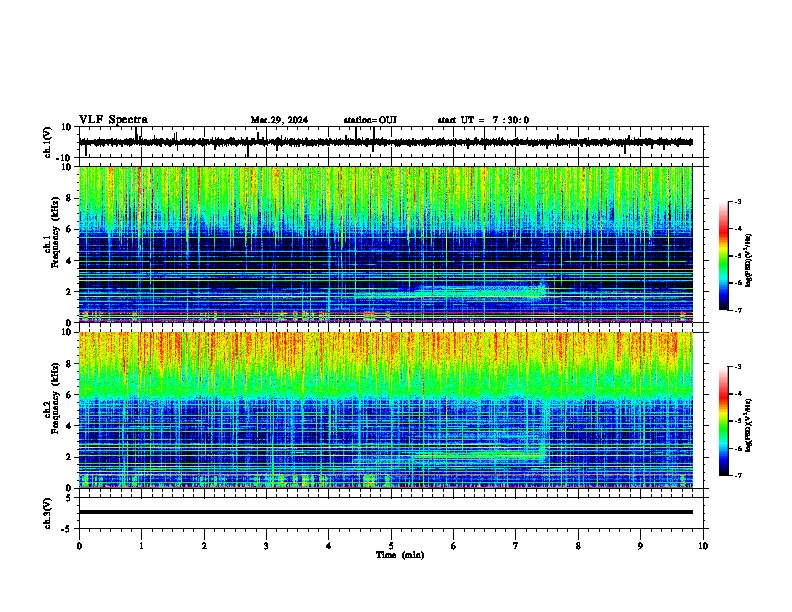Click the "station=OUI" header text
This screenshot has width=792, height=612.
coord(370,120)
